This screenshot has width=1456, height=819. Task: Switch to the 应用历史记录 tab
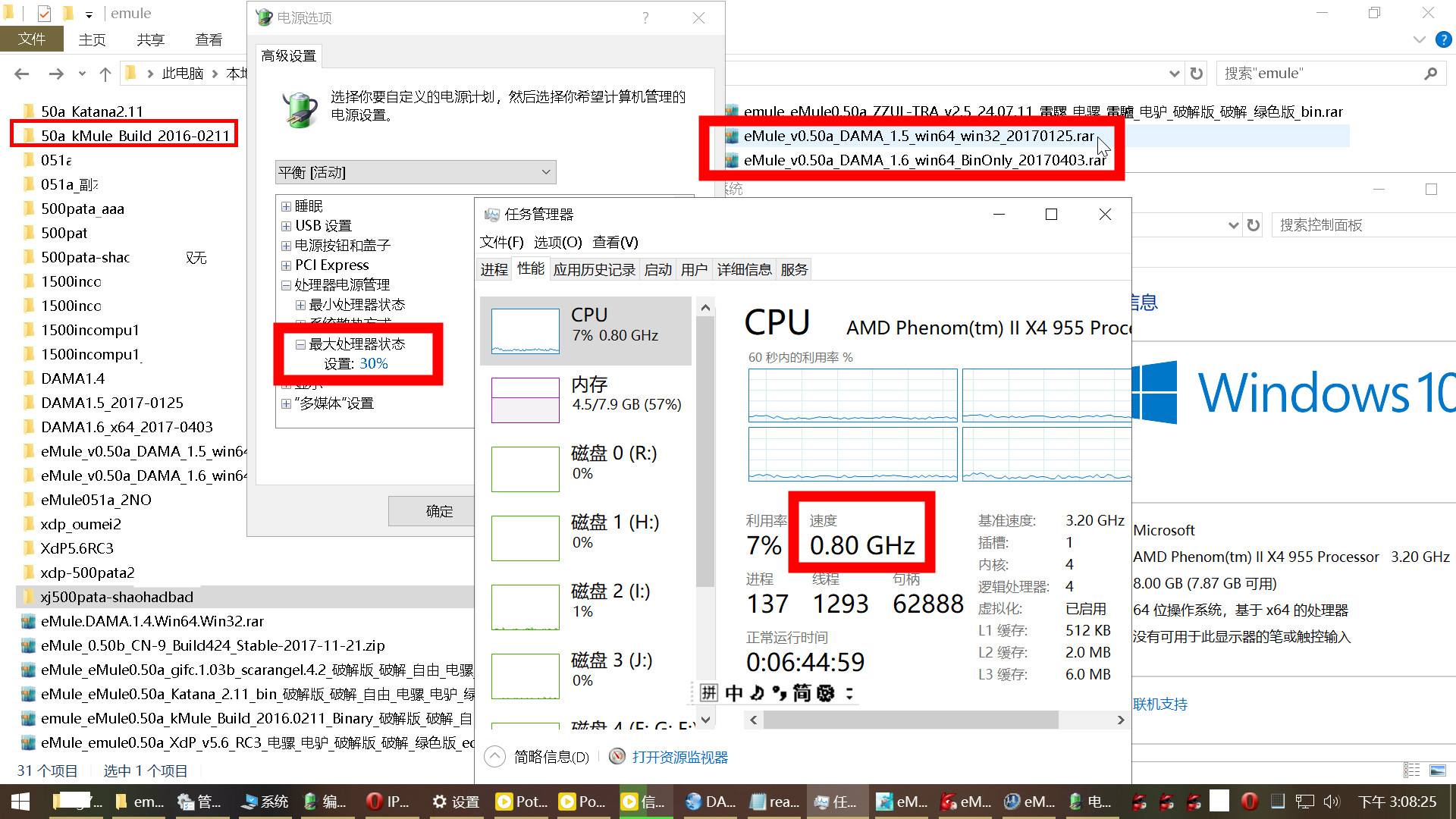tap(594, 269)
